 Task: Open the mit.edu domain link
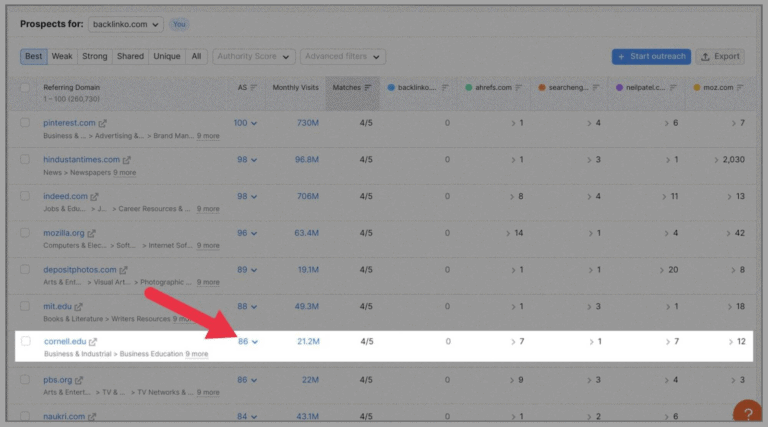pyautogui.click(x=57, y=307)
